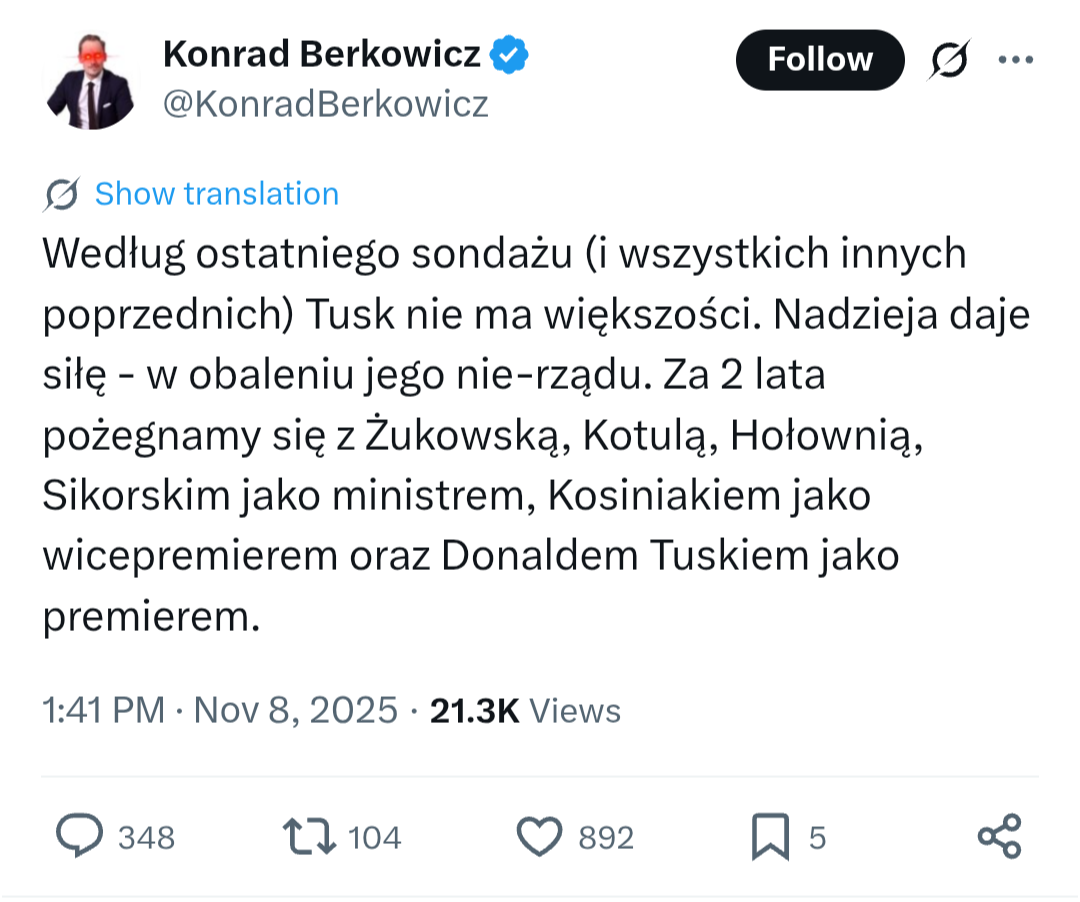Click the 104 reposts count
This screenshot has width=1080, height=902.
coord(375,838)
